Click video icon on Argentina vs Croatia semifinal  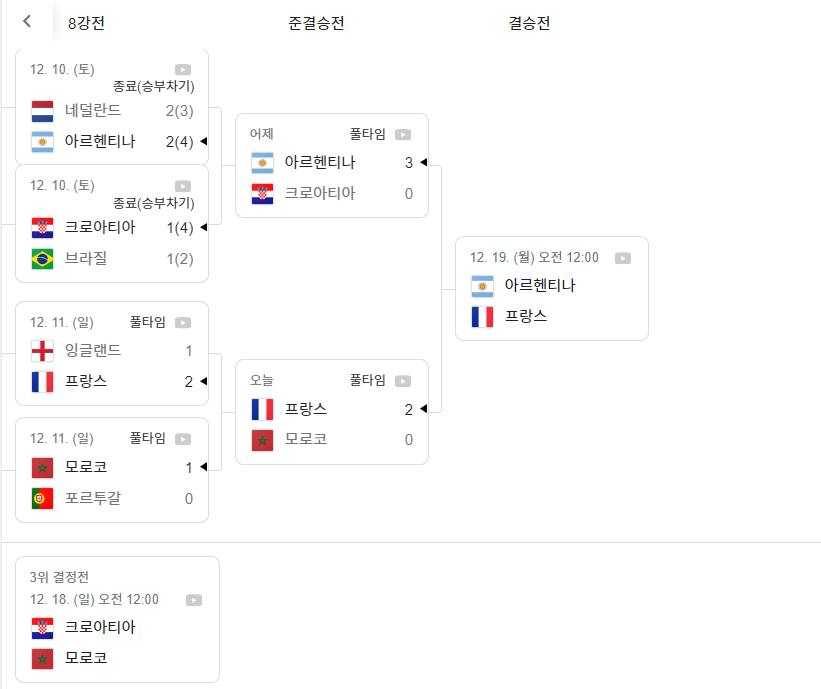pyautogui.click(x=402, y=134)
